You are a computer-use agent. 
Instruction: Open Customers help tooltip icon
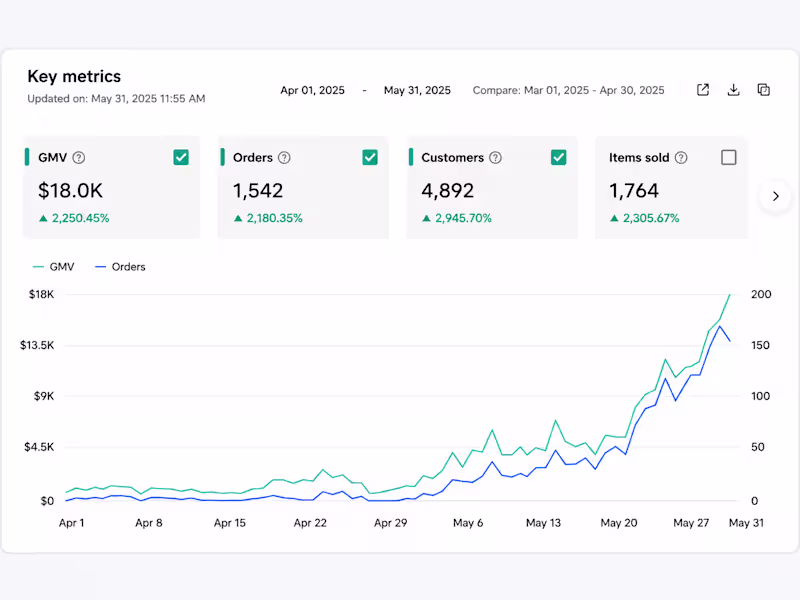coord(495,158)
